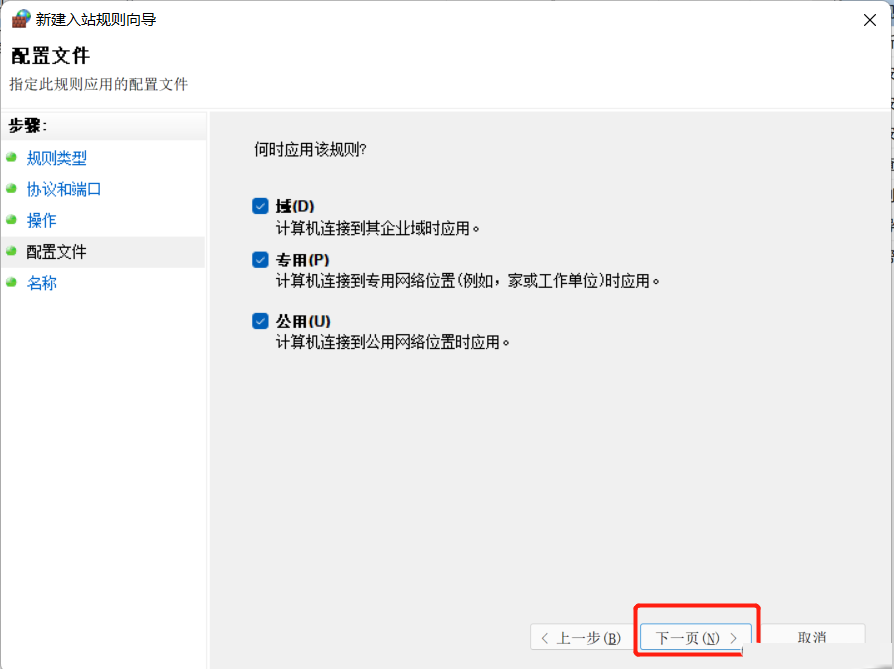This screenshot has height=669, width=894.
Task: Click the green bullet beside 配置文件
Action: (x=11, y=251)
